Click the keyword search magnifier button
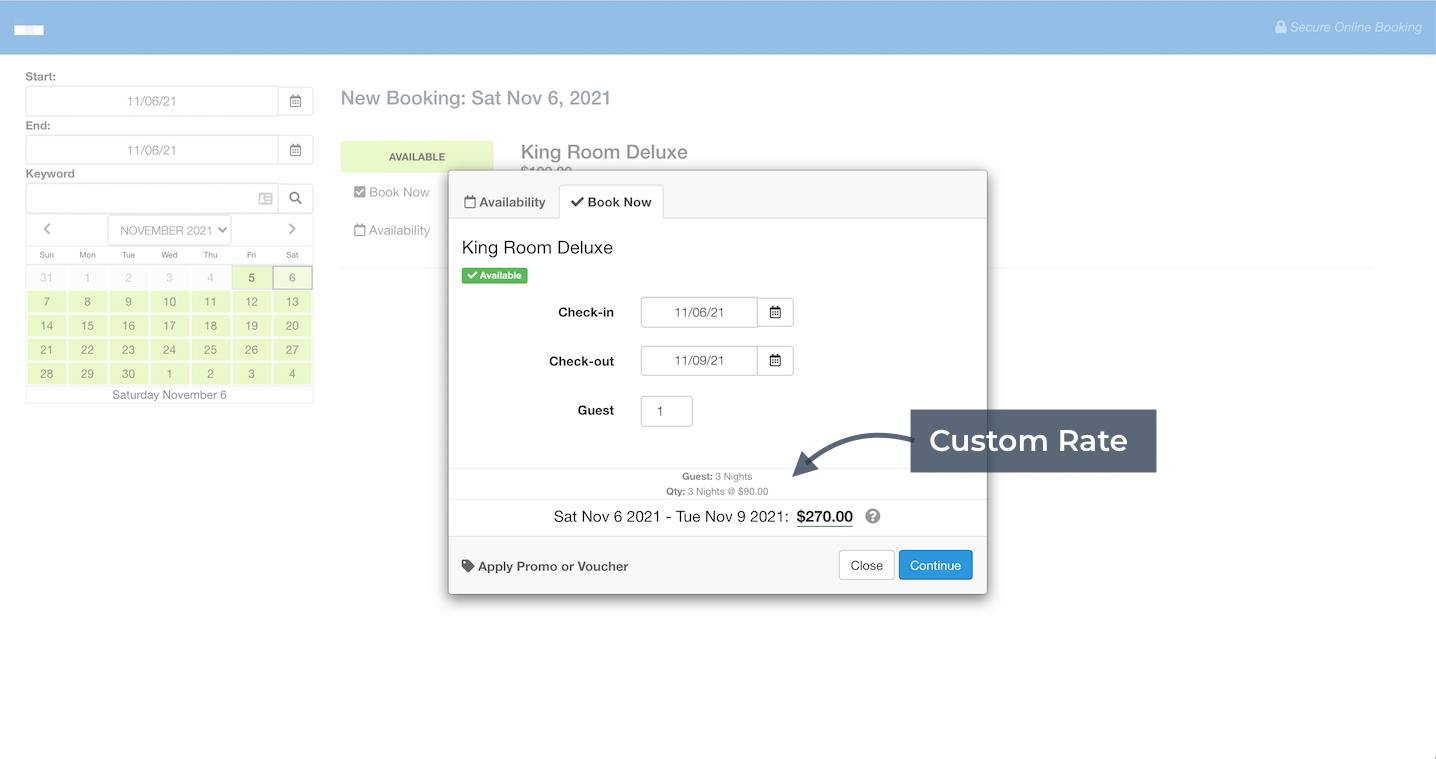1436x759 pixels. point(295,198)
